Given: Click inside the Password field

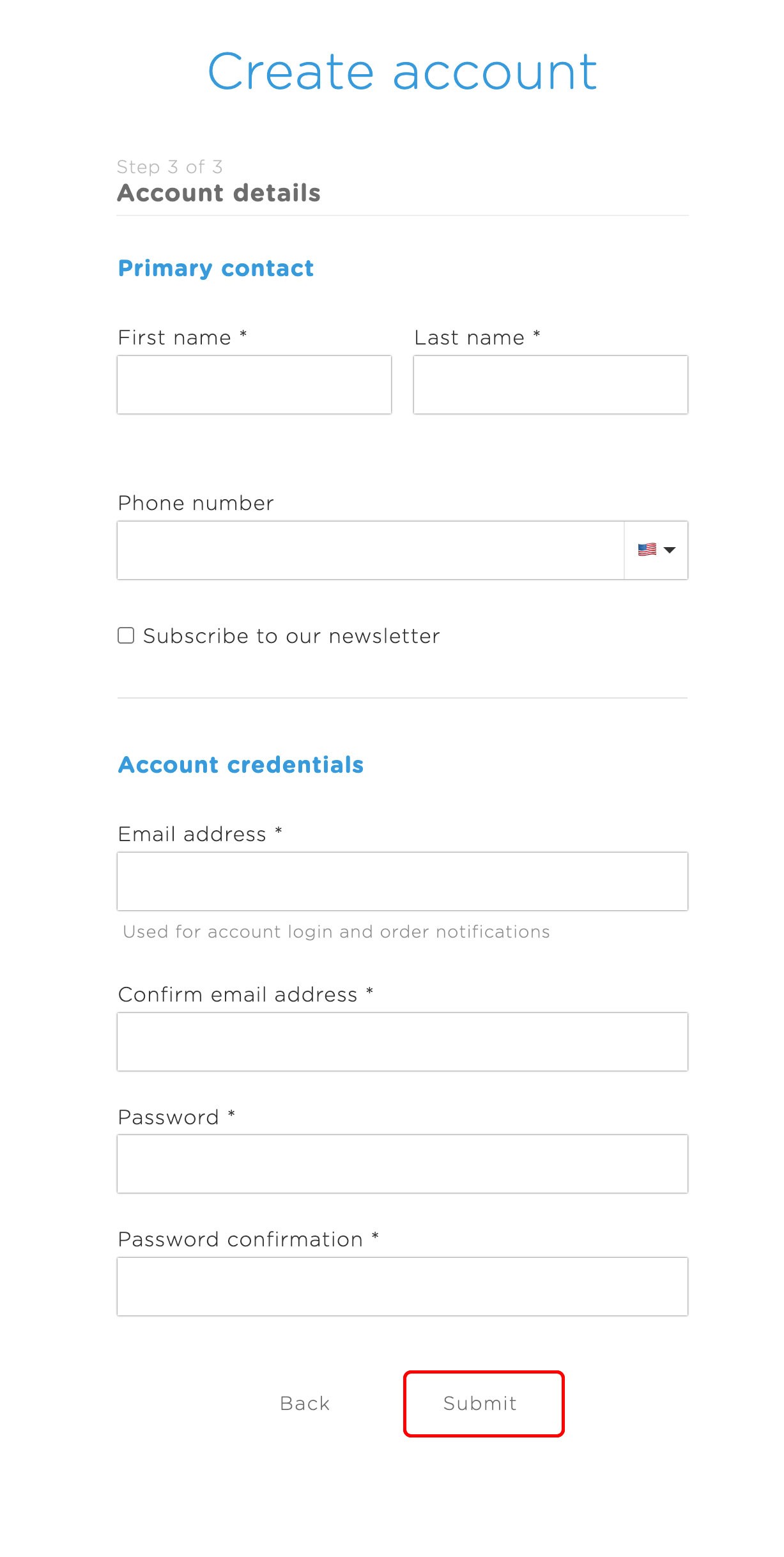Looking at the screenshot, I should coord(402,1164).
